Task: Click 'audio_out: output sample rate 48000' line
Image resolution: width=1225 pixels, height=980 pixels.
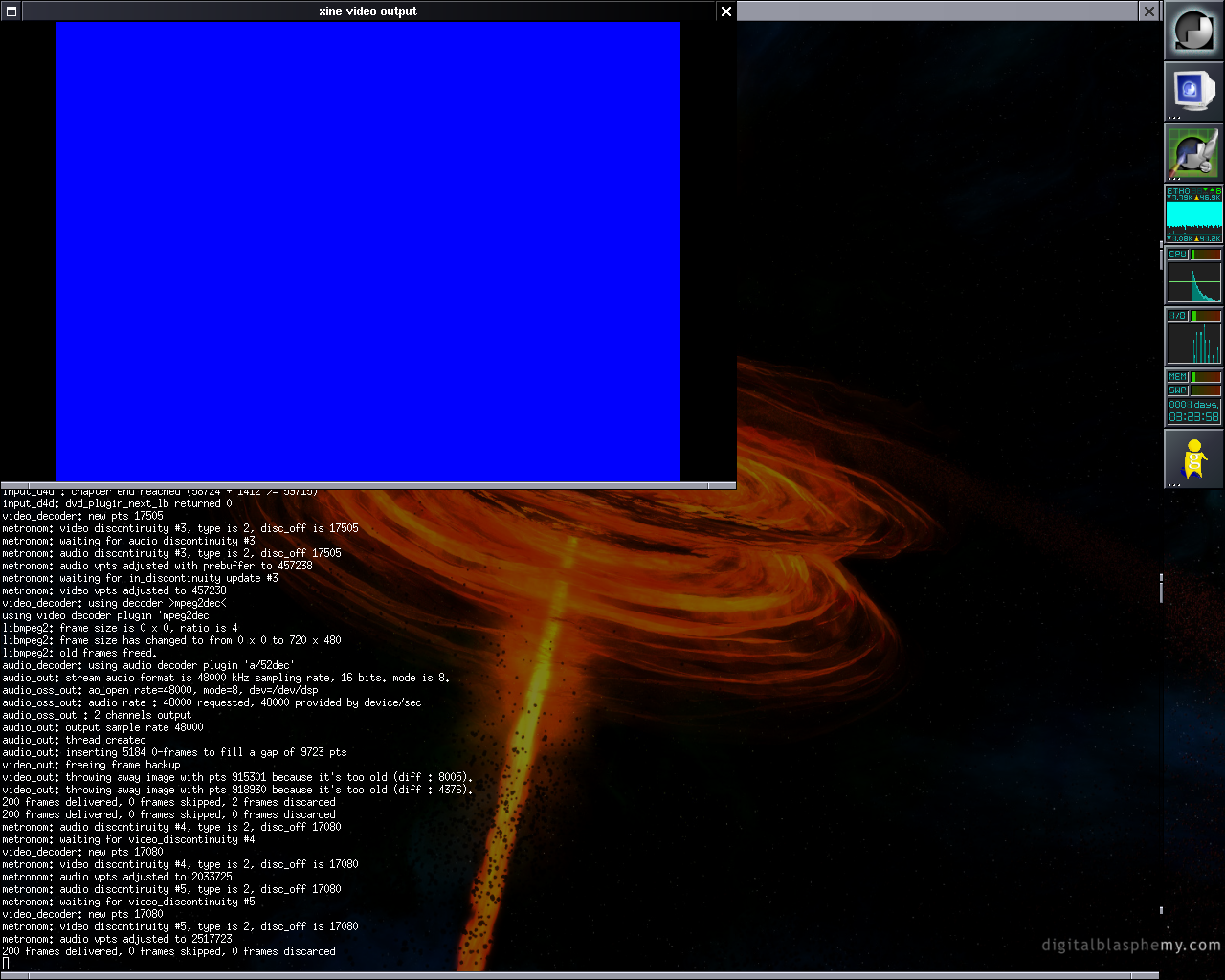Action: [x=103, y=727]
